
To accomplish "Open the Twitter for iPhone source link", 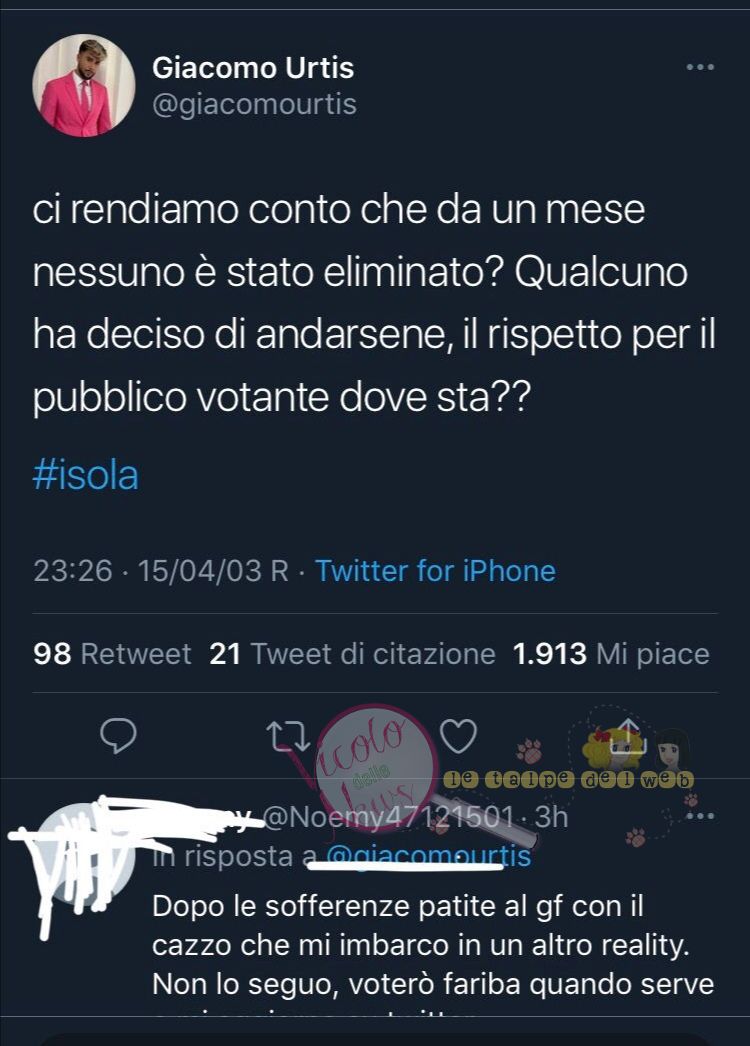I will pyautogui.click(x=435, y=571).
